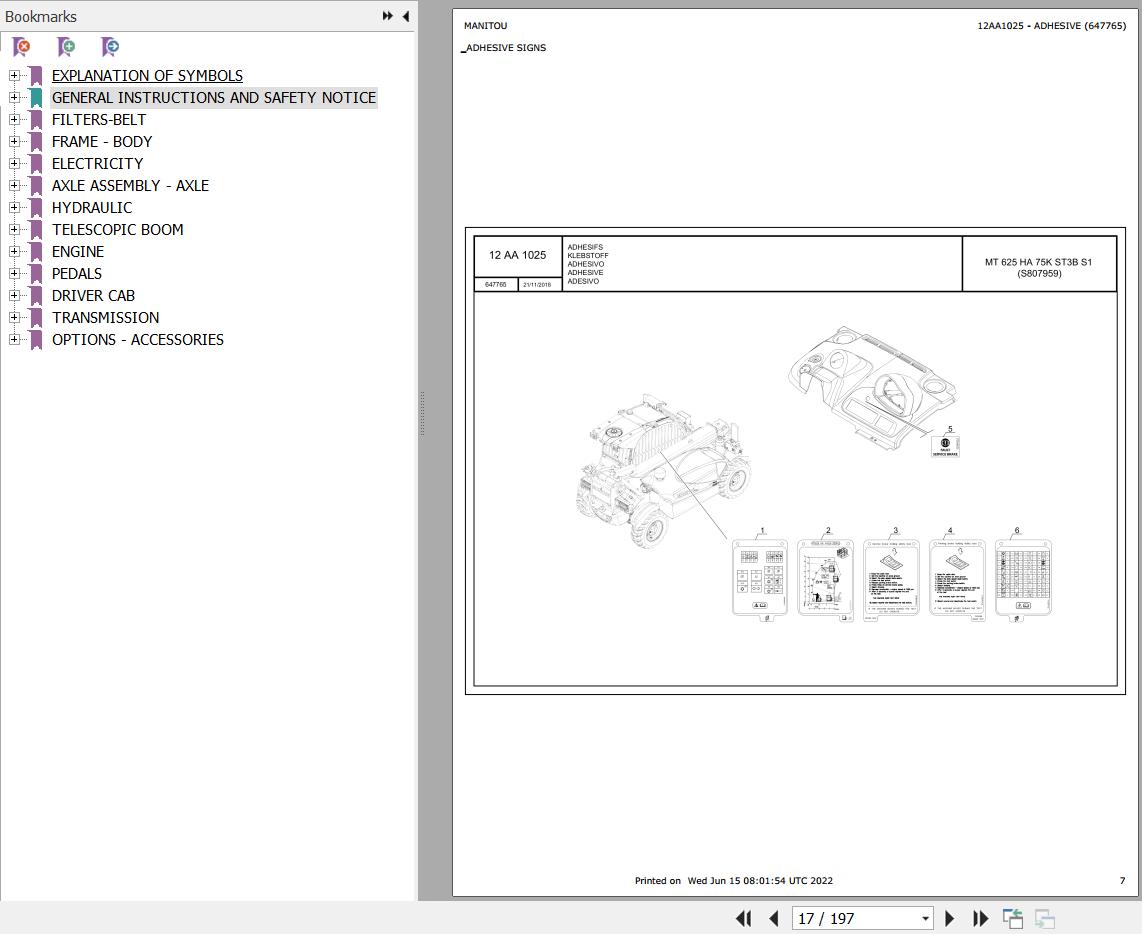Open EXPLANATION OF SYMBOLS bookmark
This screenshot has height=934, width=1142.
147,76
